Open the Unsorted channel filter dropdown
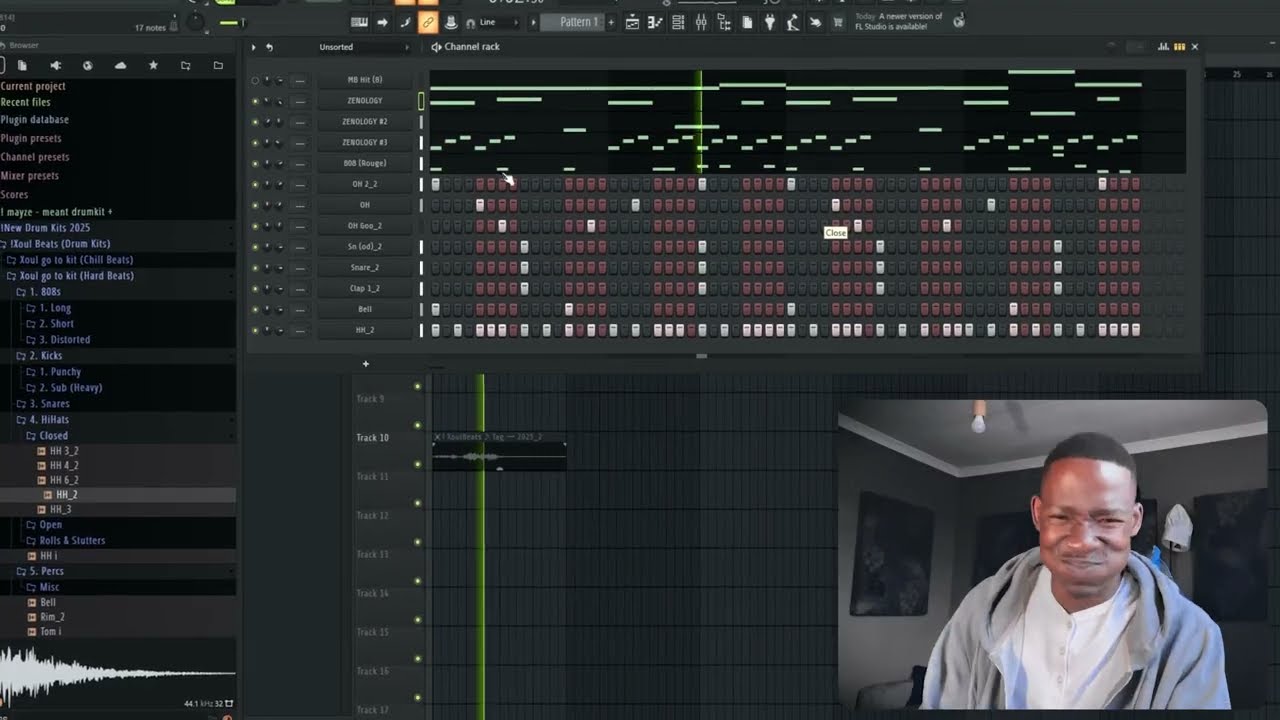Screen dimensions: 1280x720 point(364,47)
